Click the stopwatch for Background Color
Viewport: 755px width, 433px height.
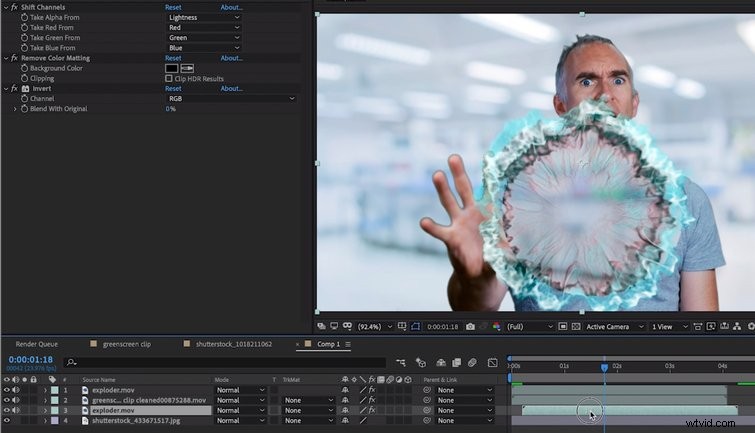point(25,68)
